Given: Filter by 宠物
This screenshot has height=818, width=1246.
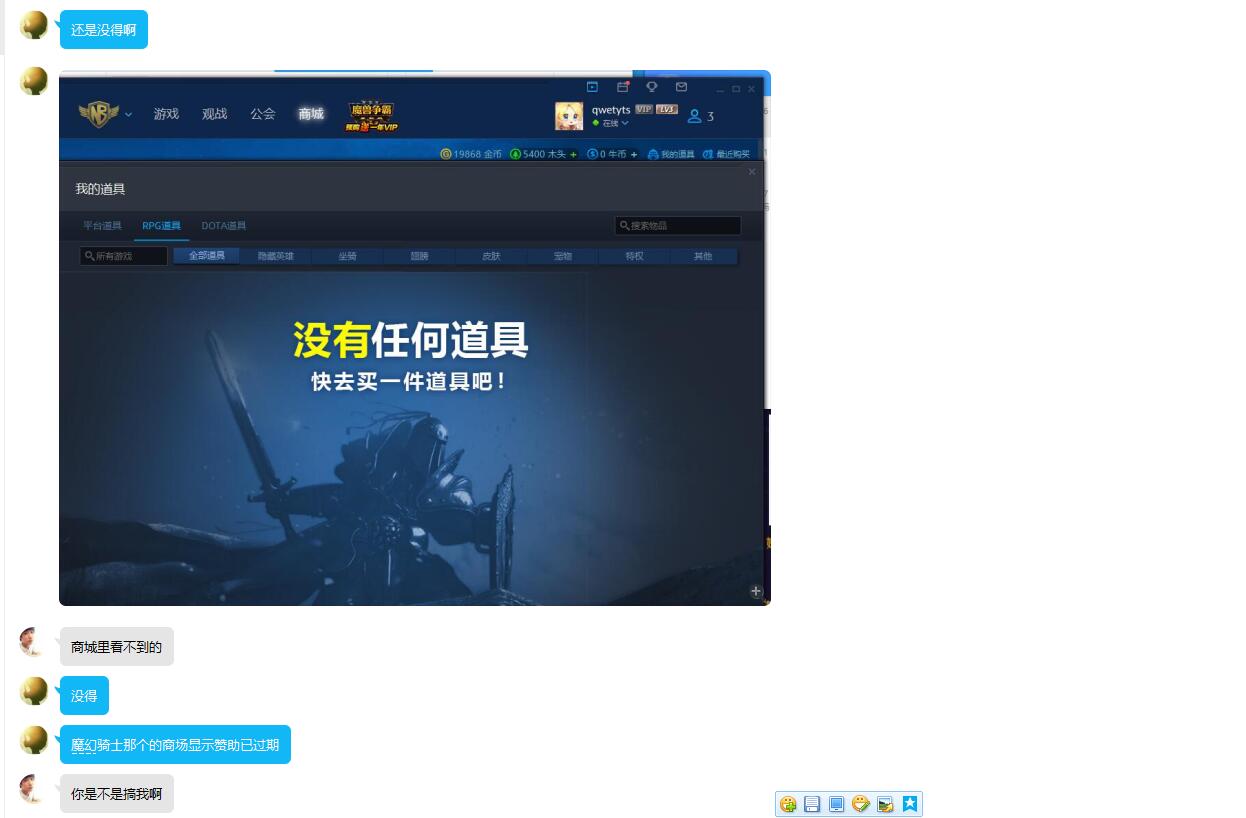Looking at the screenshot, I should point(563,256).
